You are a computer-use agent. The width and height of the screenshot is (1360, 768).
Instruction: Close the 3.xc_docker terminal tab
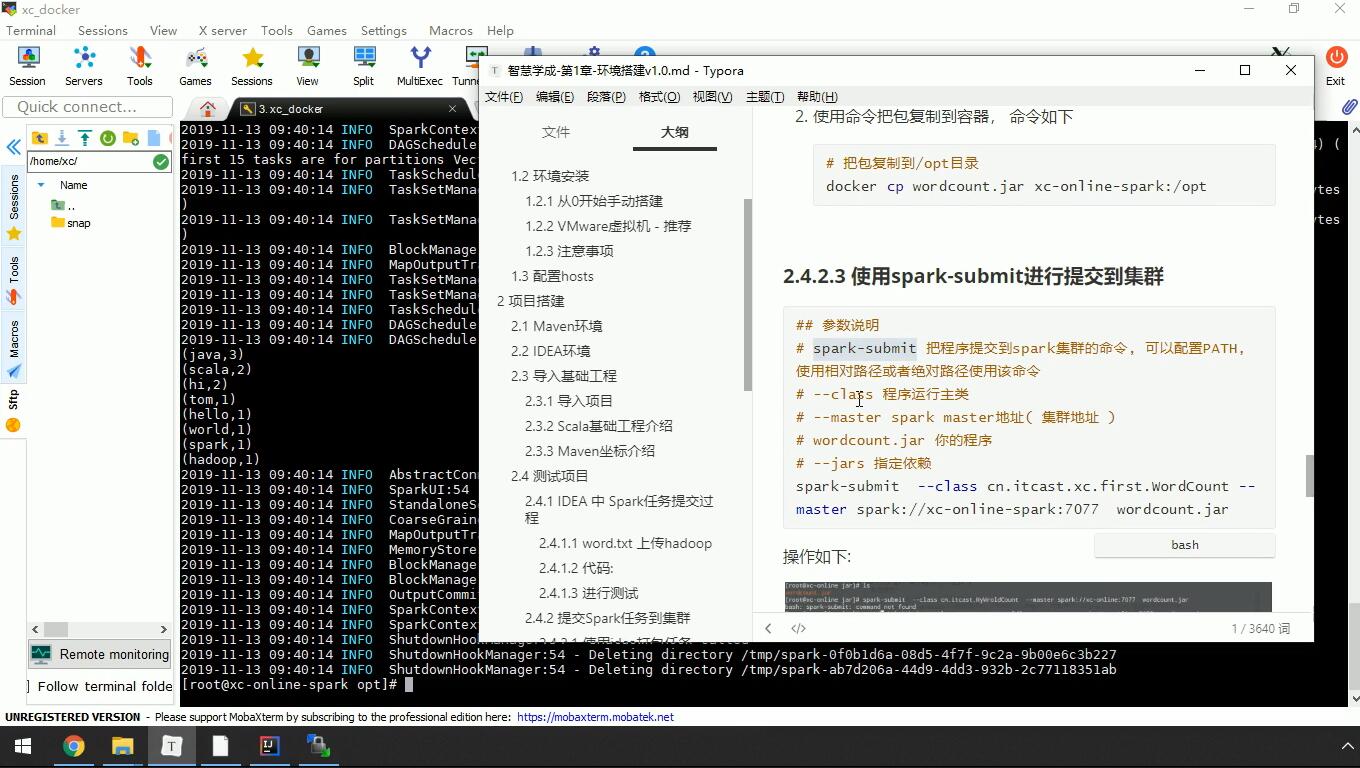click(x=452, y=108)
